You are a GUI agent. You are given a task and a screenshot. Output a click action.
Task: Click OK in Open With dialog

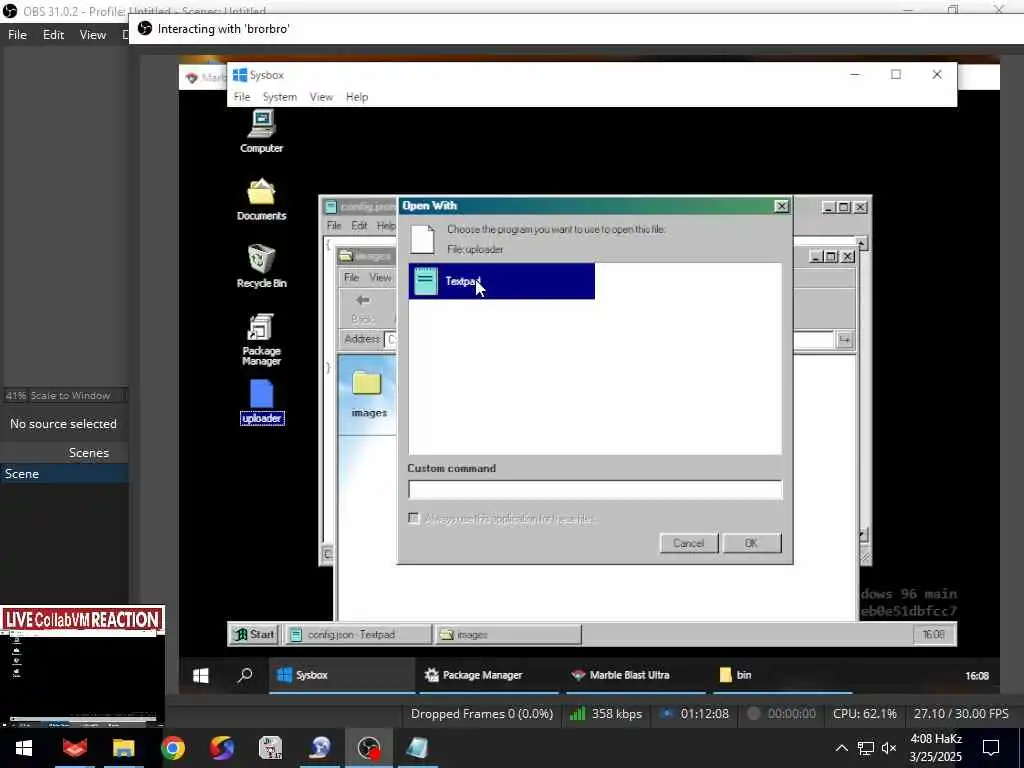[752, 543]
